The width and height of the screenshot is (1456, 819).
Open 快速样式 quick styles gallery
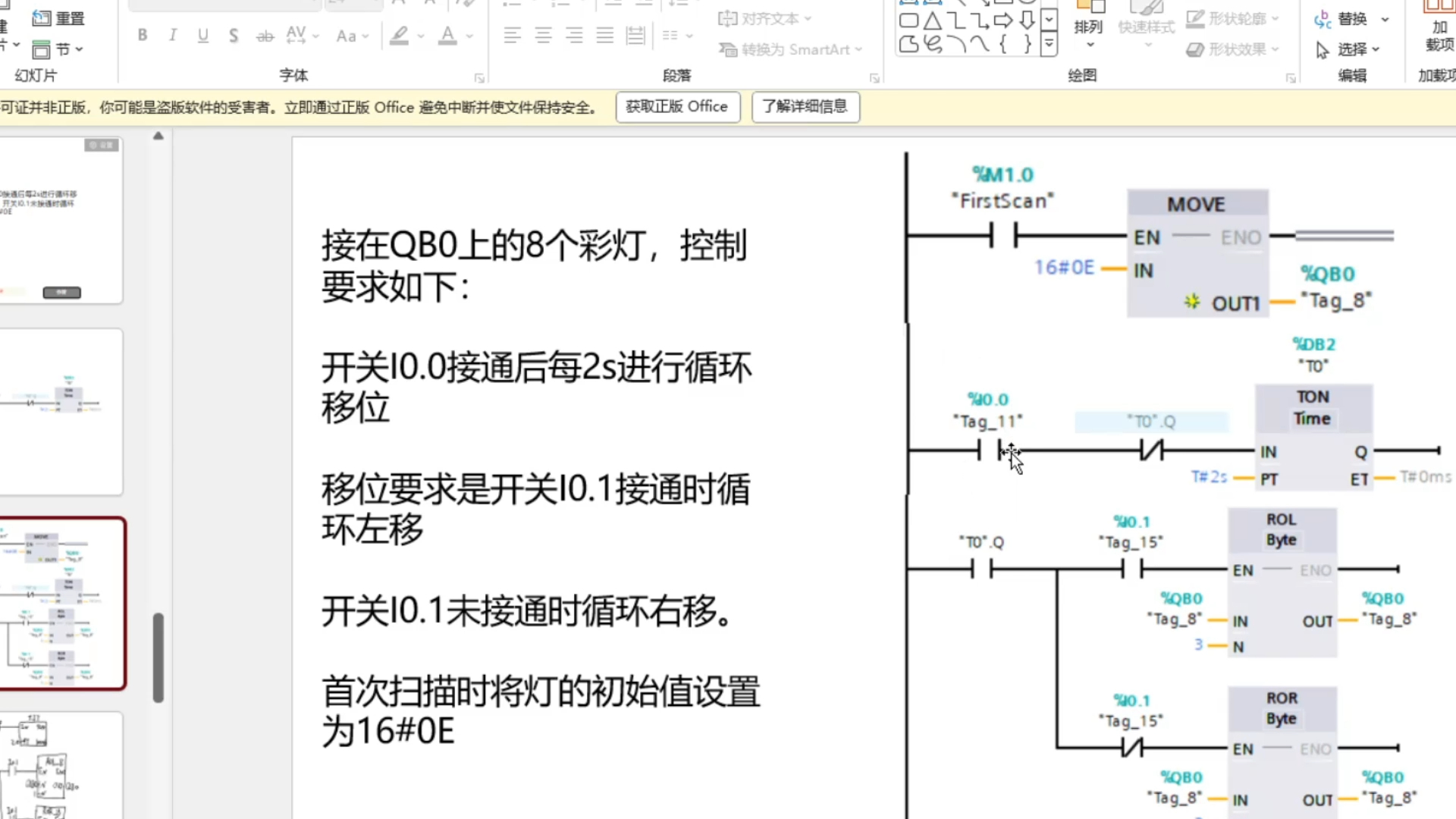(x=1147, y=27)
